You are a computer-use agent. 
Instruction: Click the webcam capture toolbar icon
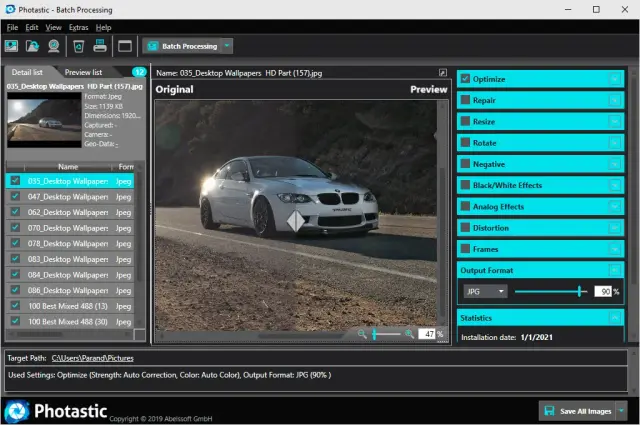[53, 46]
